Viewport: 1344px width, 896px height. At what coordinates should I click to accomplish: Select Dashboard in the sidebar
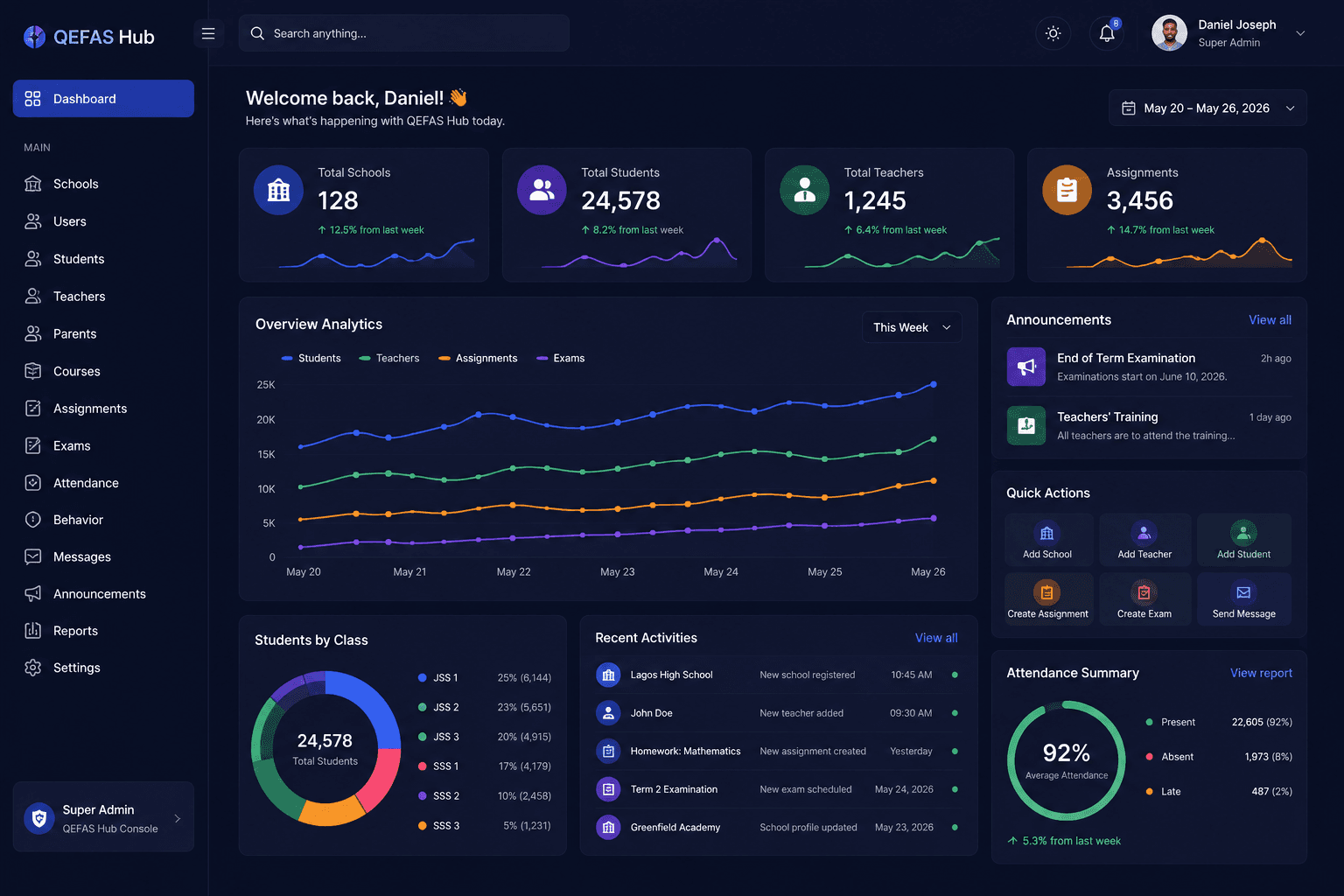coord(103,99)
